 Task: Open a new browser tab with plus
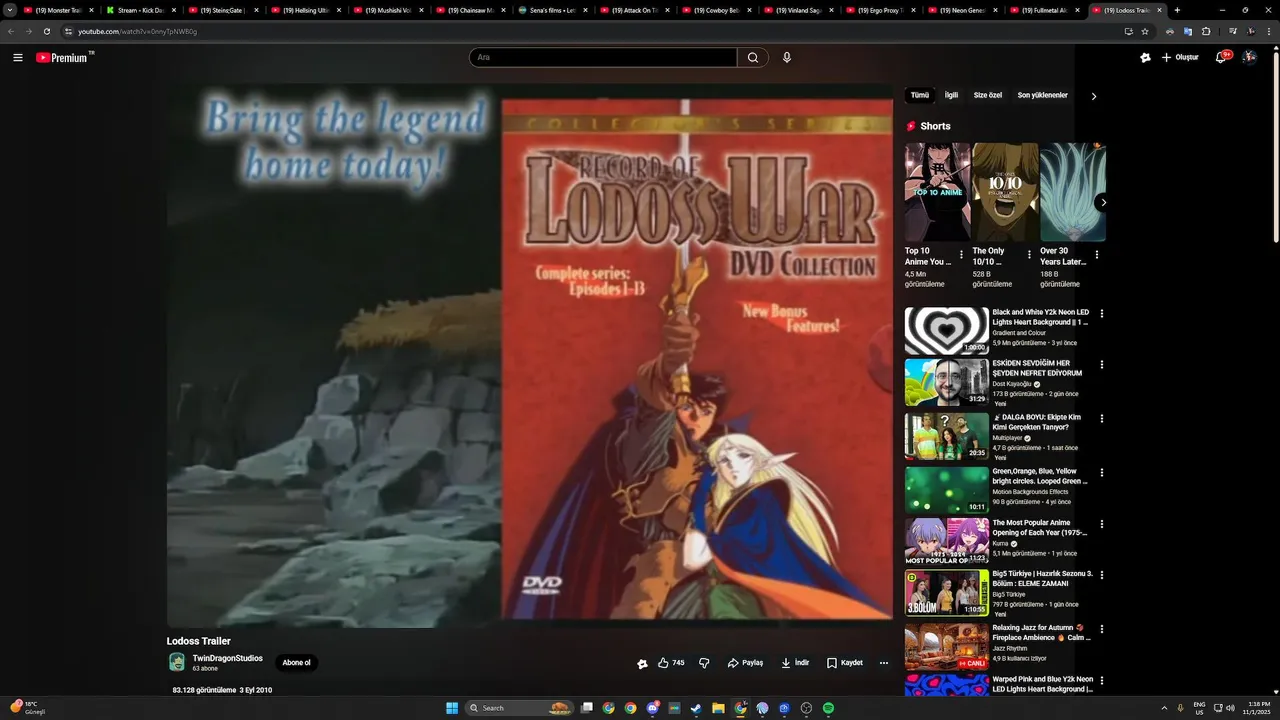1177,10
